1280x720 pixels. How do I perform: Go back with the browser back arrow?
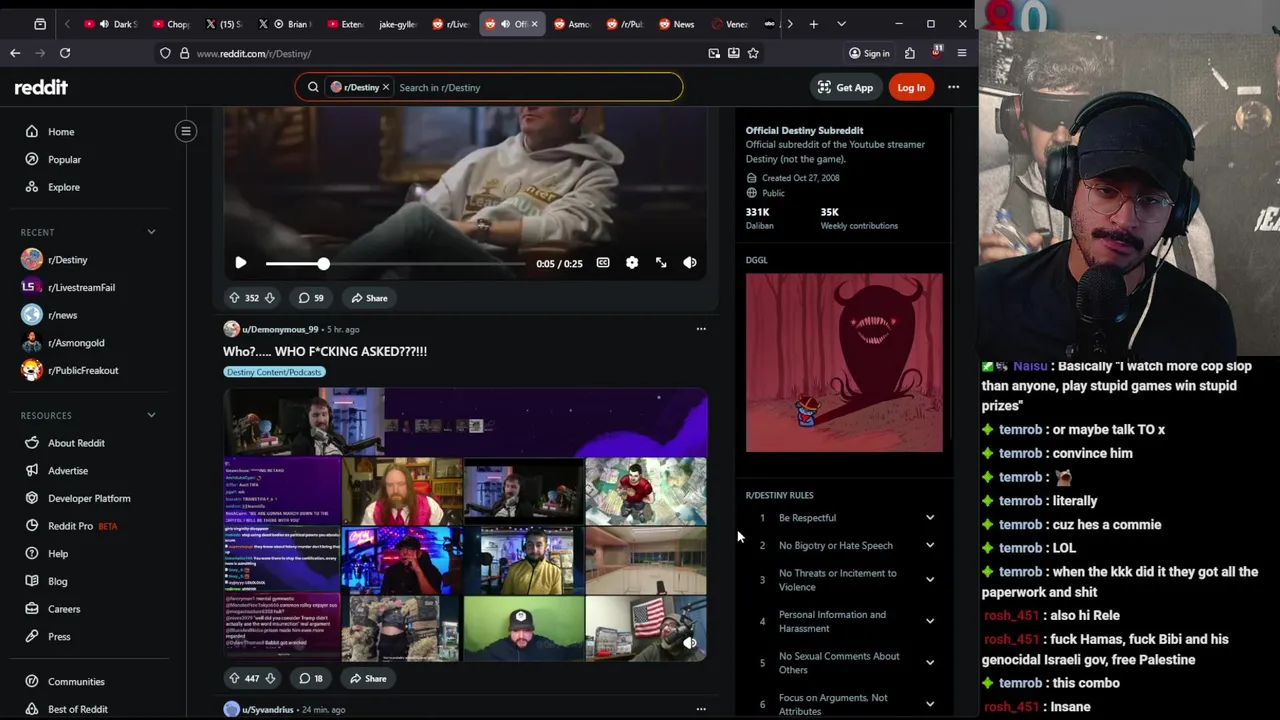tap(15, 53)
